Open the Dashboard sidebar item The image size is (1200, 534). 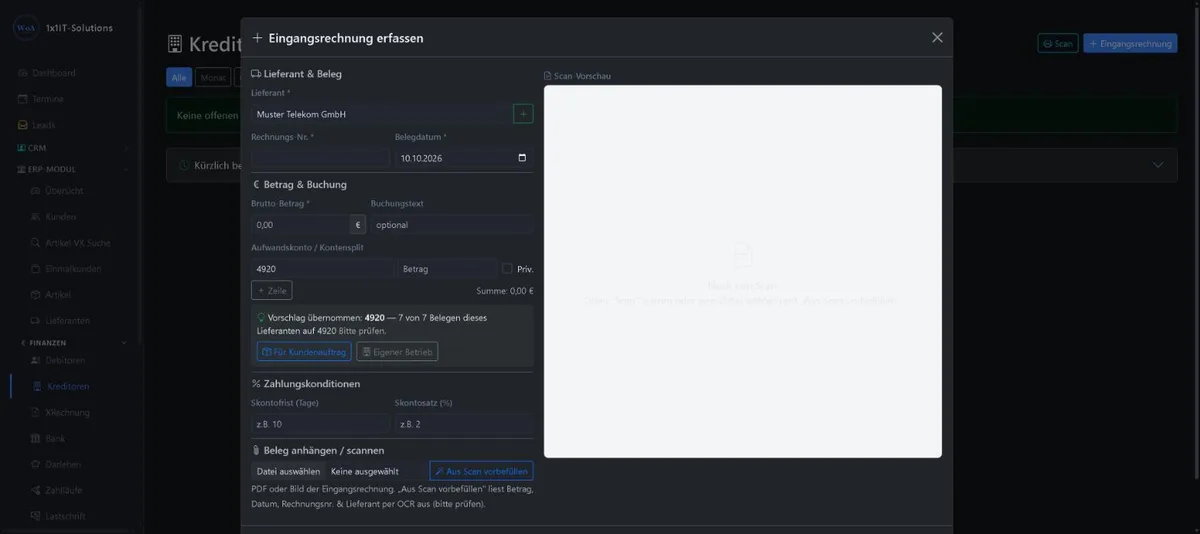tap(53, 73)
